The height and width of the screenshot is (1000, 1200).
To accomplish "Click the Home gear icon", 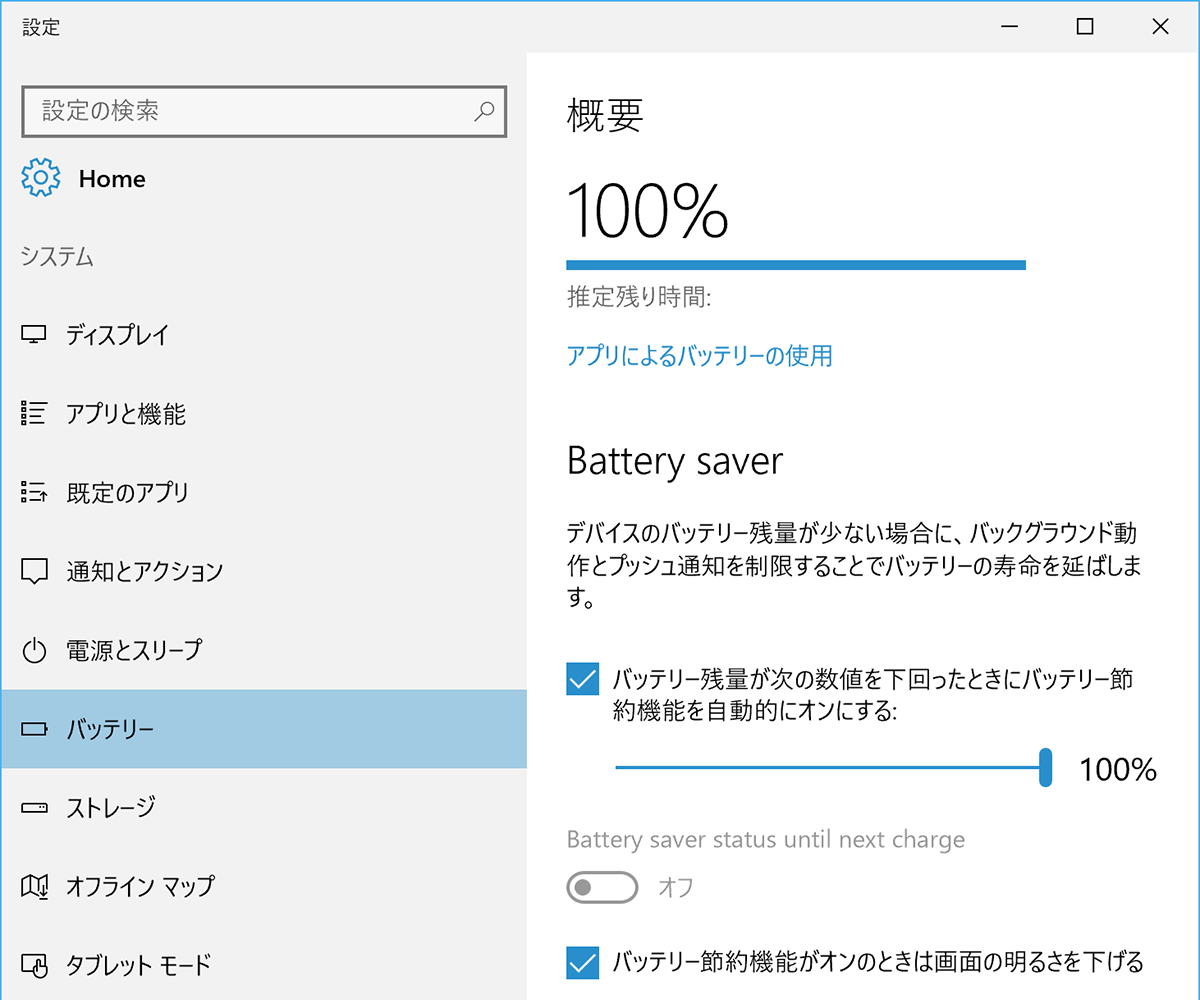I will pos(41,179).
